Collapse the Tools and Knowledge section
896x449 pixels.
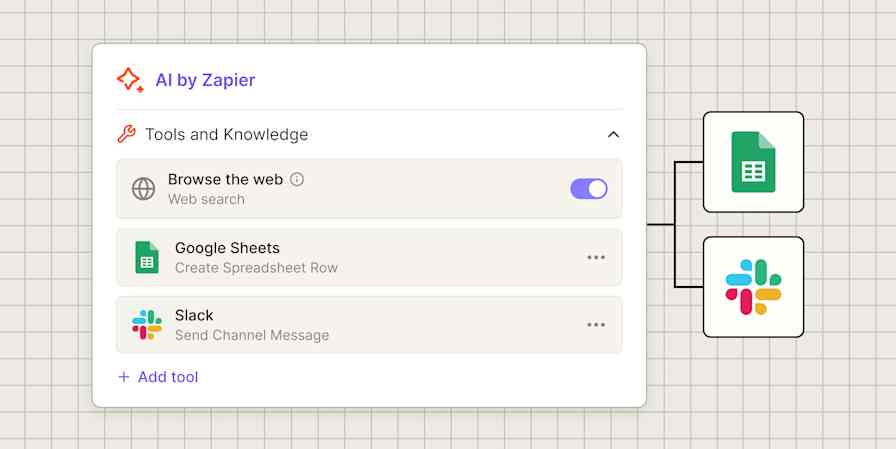(613, 135)
